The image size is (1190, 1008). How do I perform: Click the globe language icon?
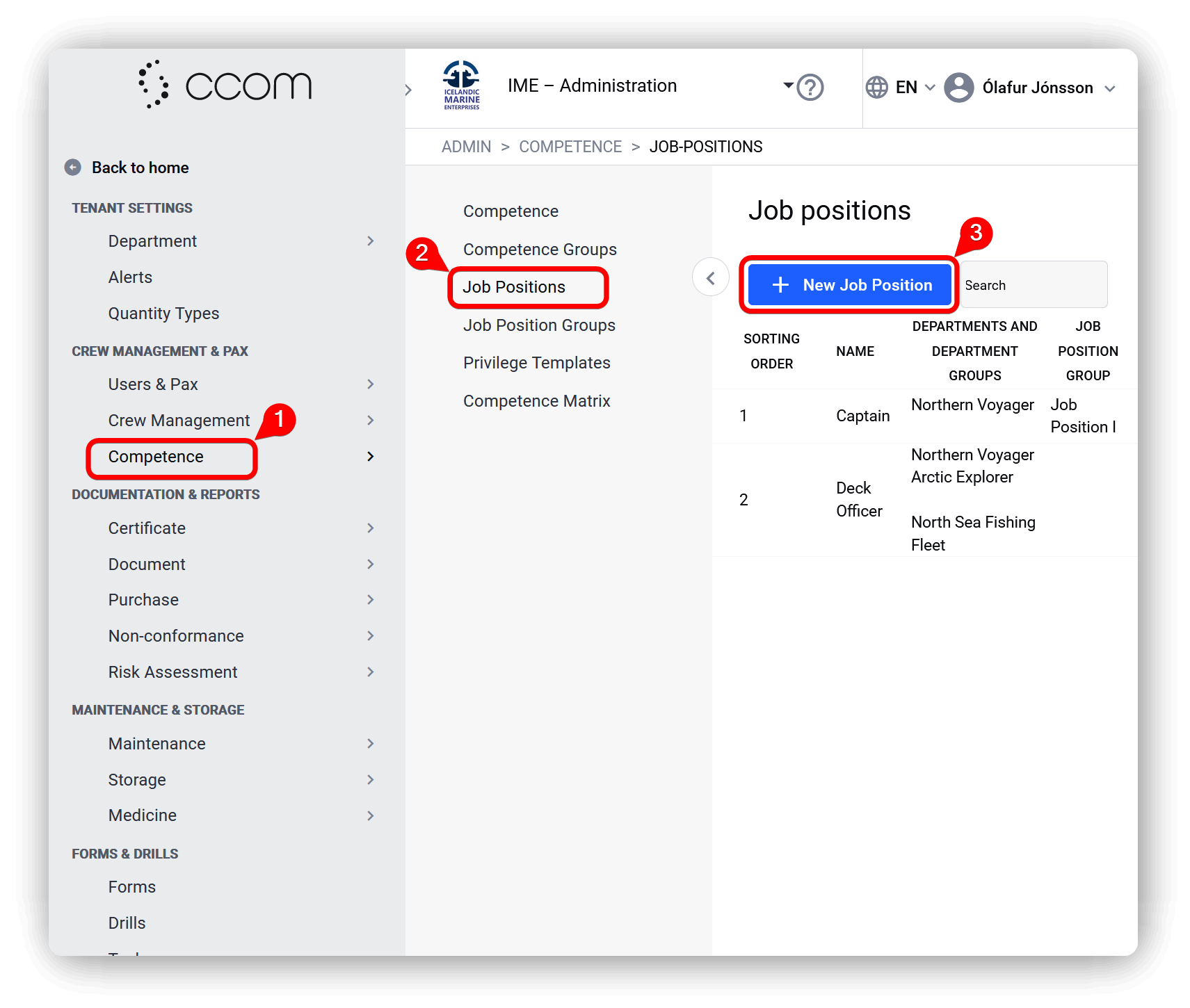(x=876, y=88)
